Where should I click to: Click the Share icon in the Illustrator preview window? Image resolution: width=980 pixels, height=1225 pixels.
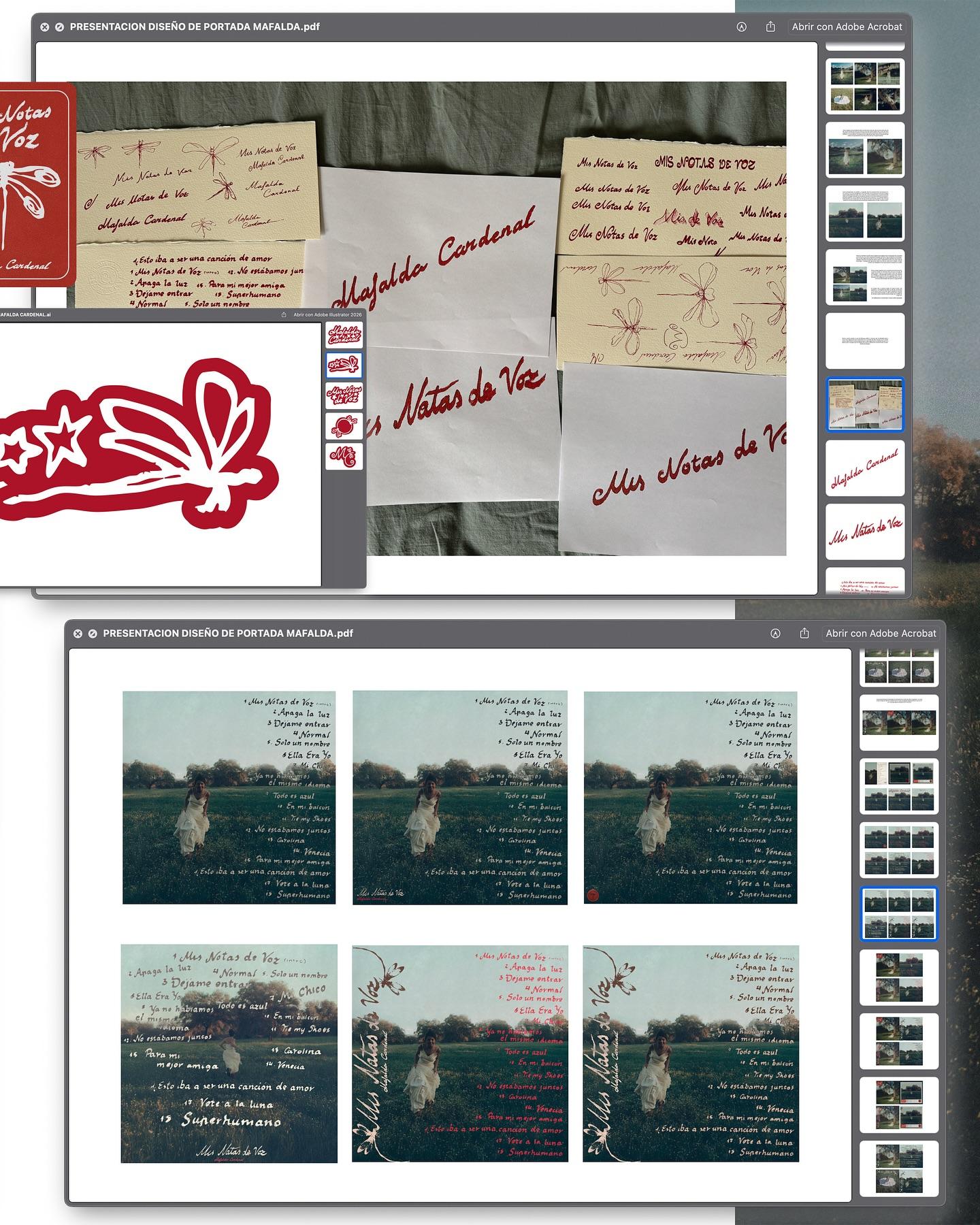tap(284, 315)
